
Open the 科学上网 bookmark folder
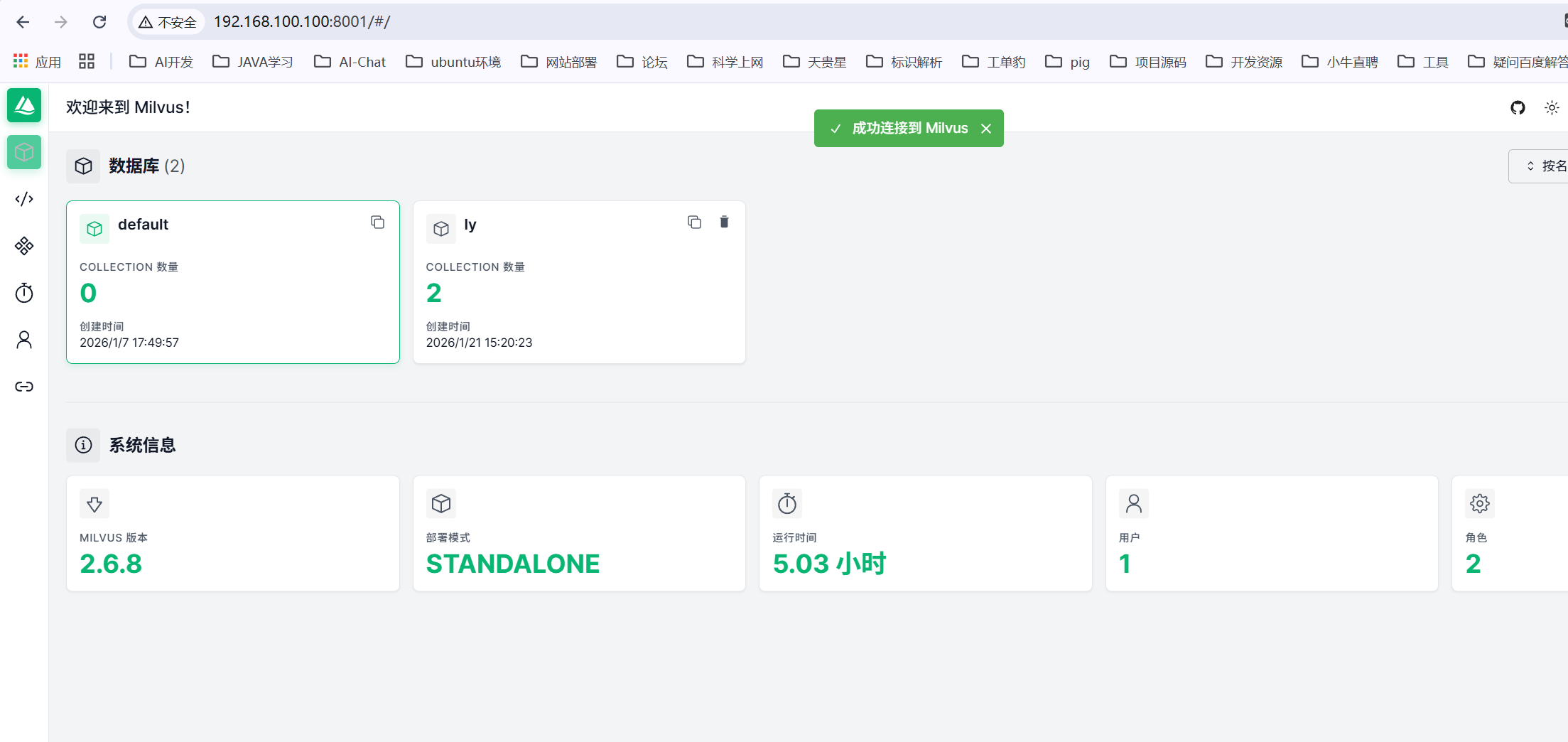tap(725, 62)
